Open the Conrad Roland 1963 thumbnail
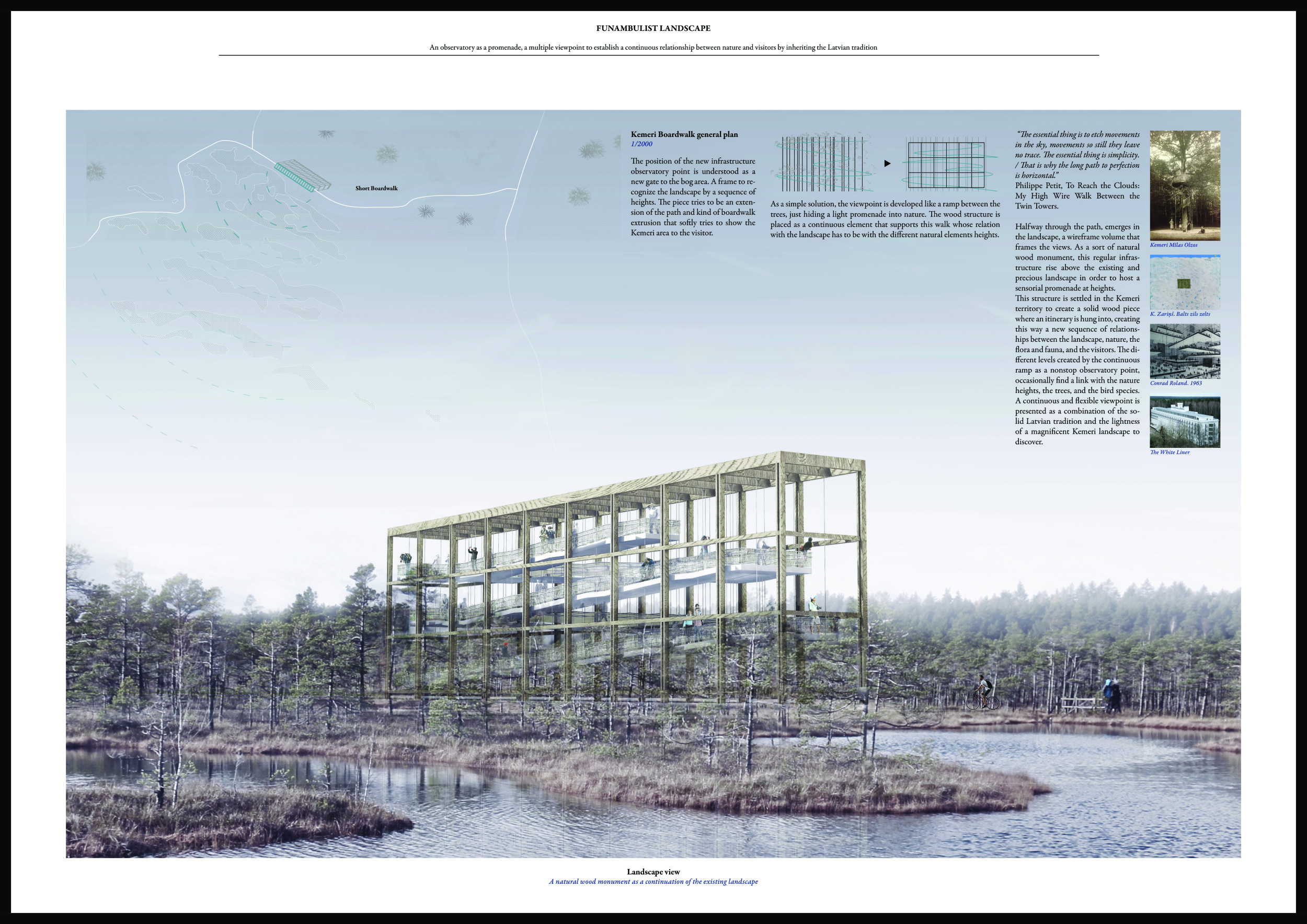The width and height of the screenshot is (1307, 924). pos(1185,351)
